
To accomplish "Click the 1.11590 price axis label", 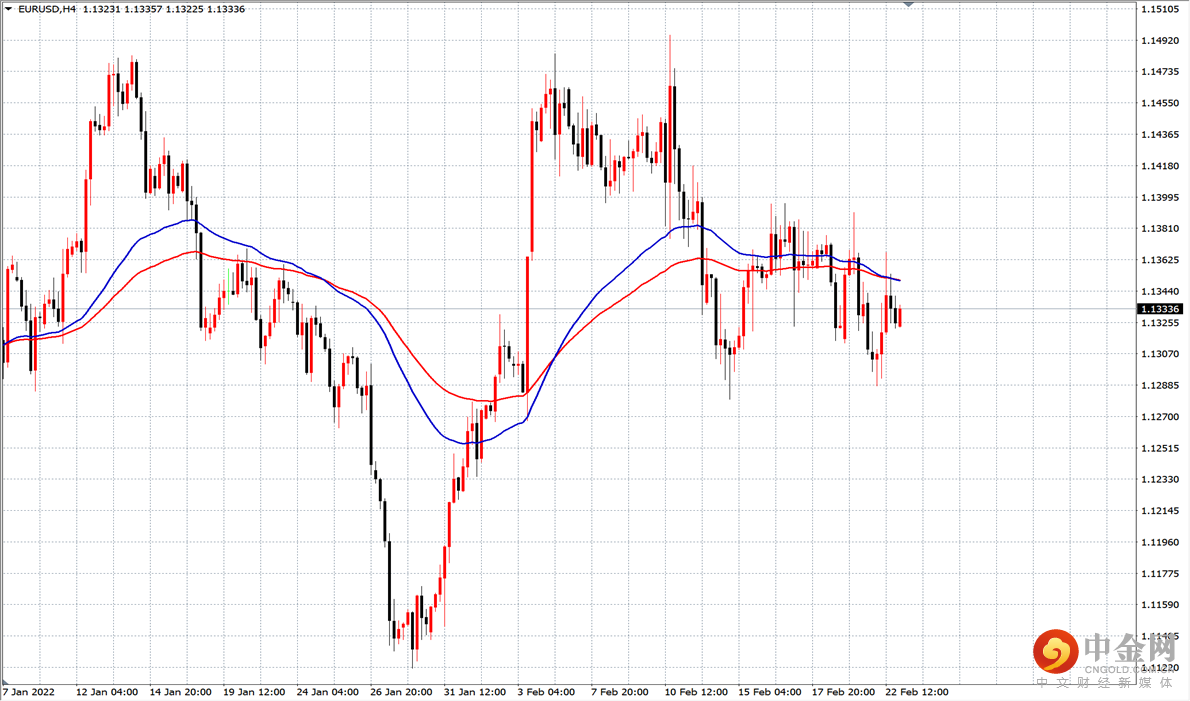I will (1160, 605).
